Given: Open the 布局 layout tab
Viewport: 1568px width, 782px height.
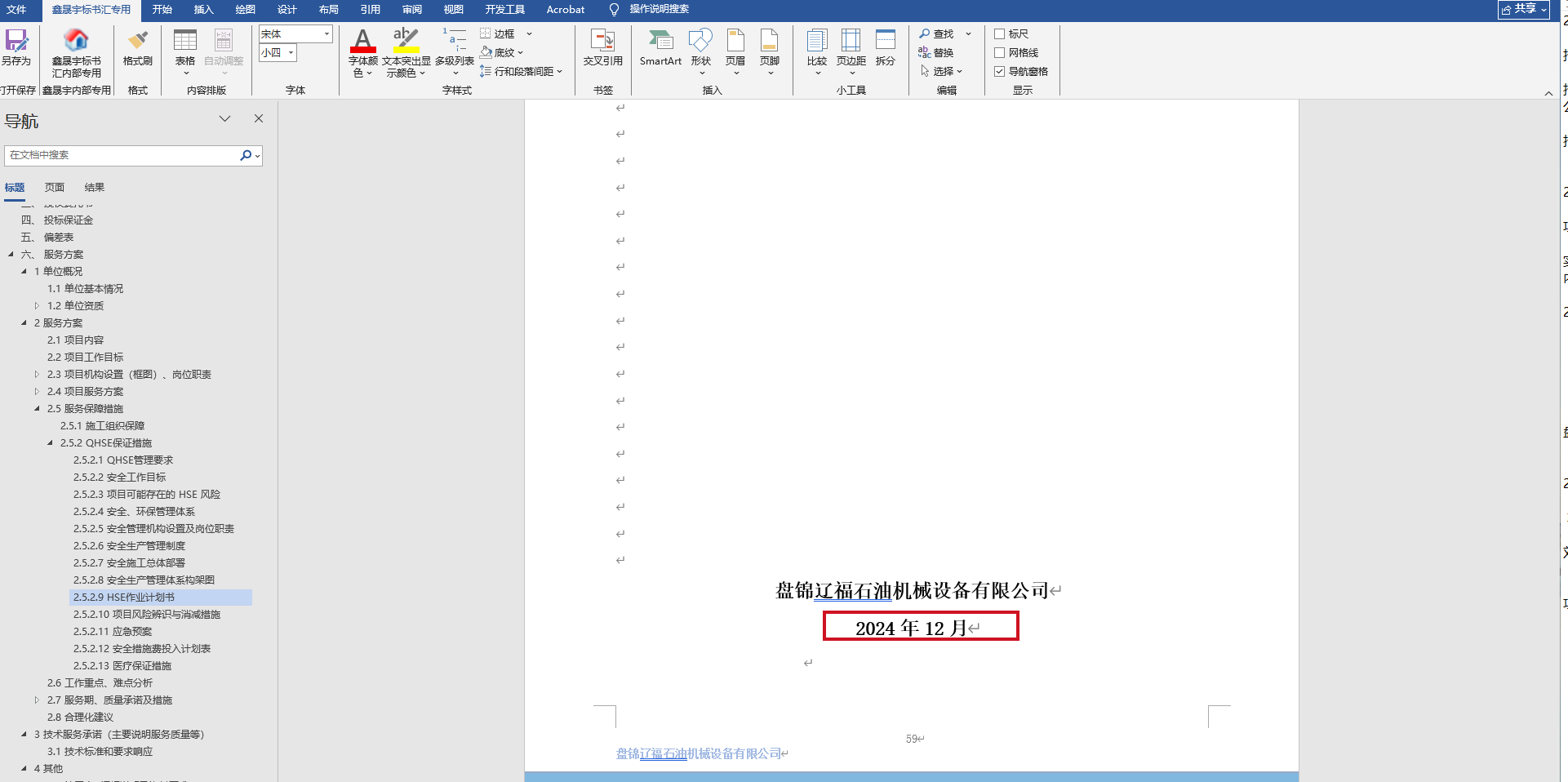Looking at the screenshot, I should pos(328,10).
